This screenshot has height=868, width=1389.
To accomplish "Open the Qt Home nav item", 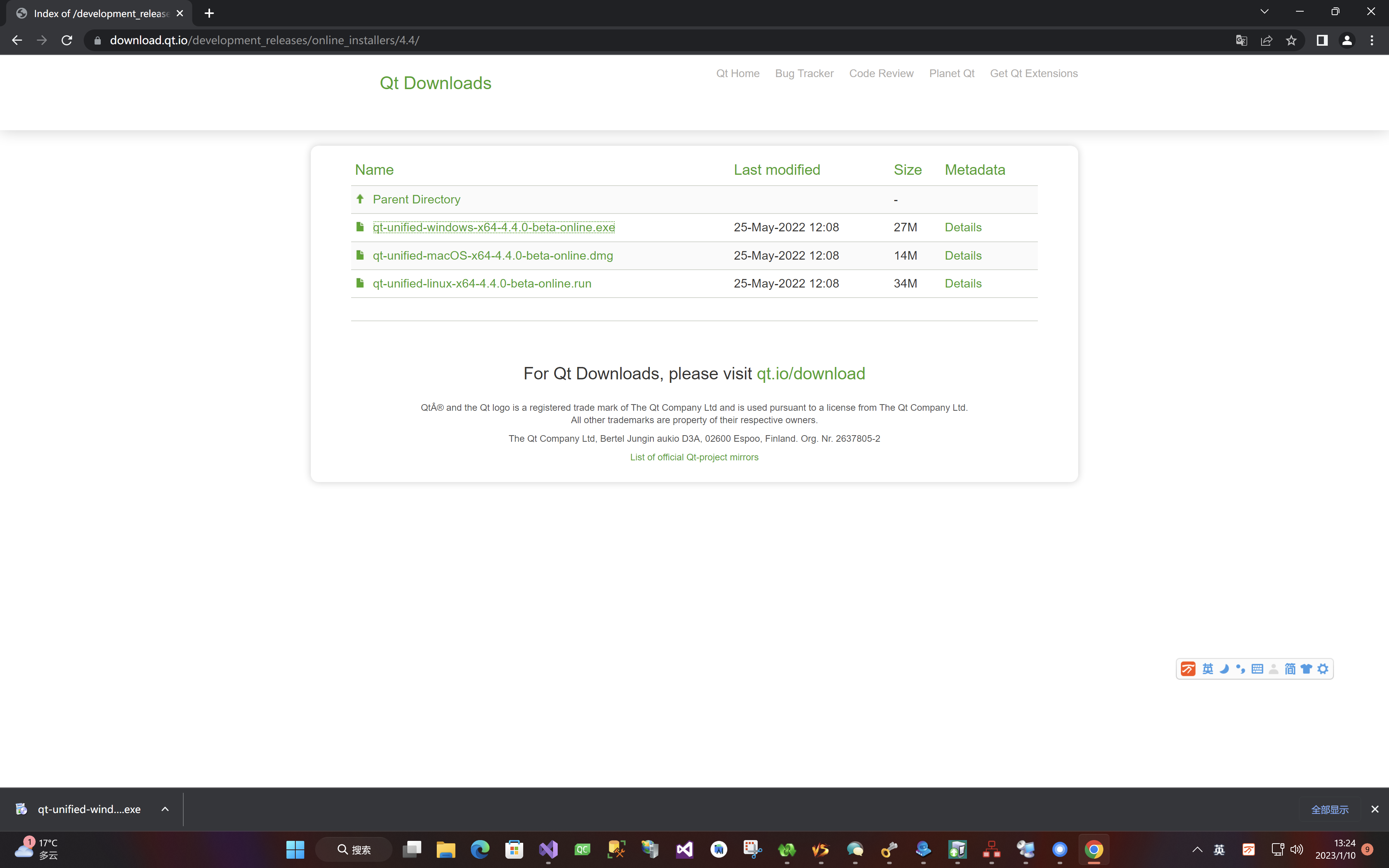I will pyautogui.click(x=738, y=74).
